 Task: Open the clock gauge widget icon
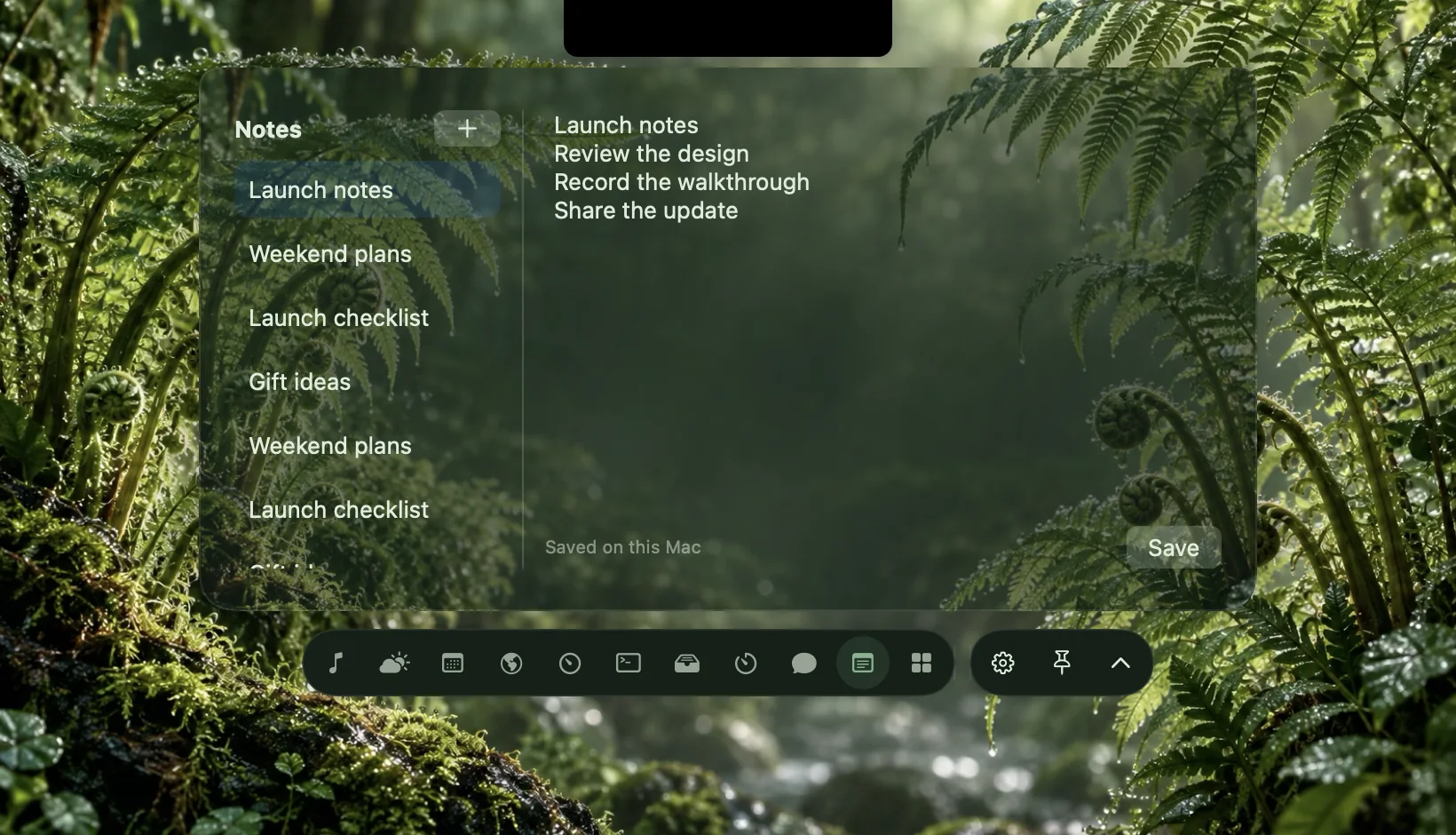[x=570, y=663]
